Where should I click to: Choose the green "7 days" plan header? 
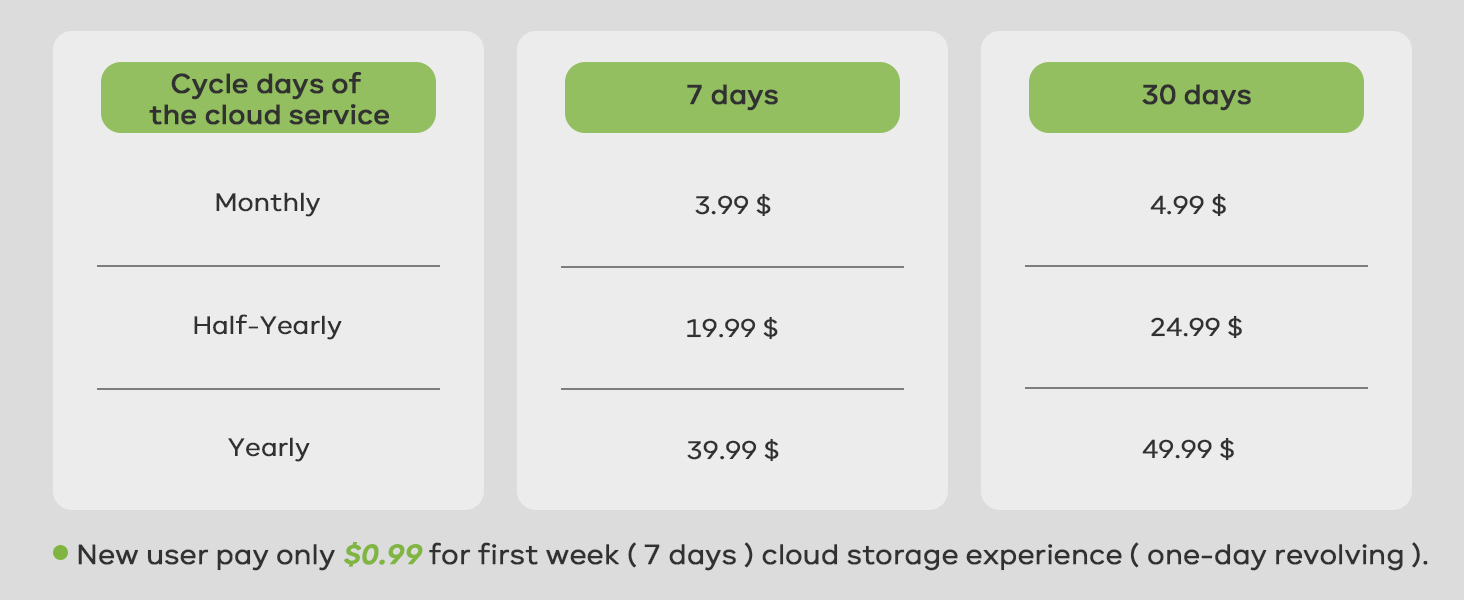coord(732,97)
